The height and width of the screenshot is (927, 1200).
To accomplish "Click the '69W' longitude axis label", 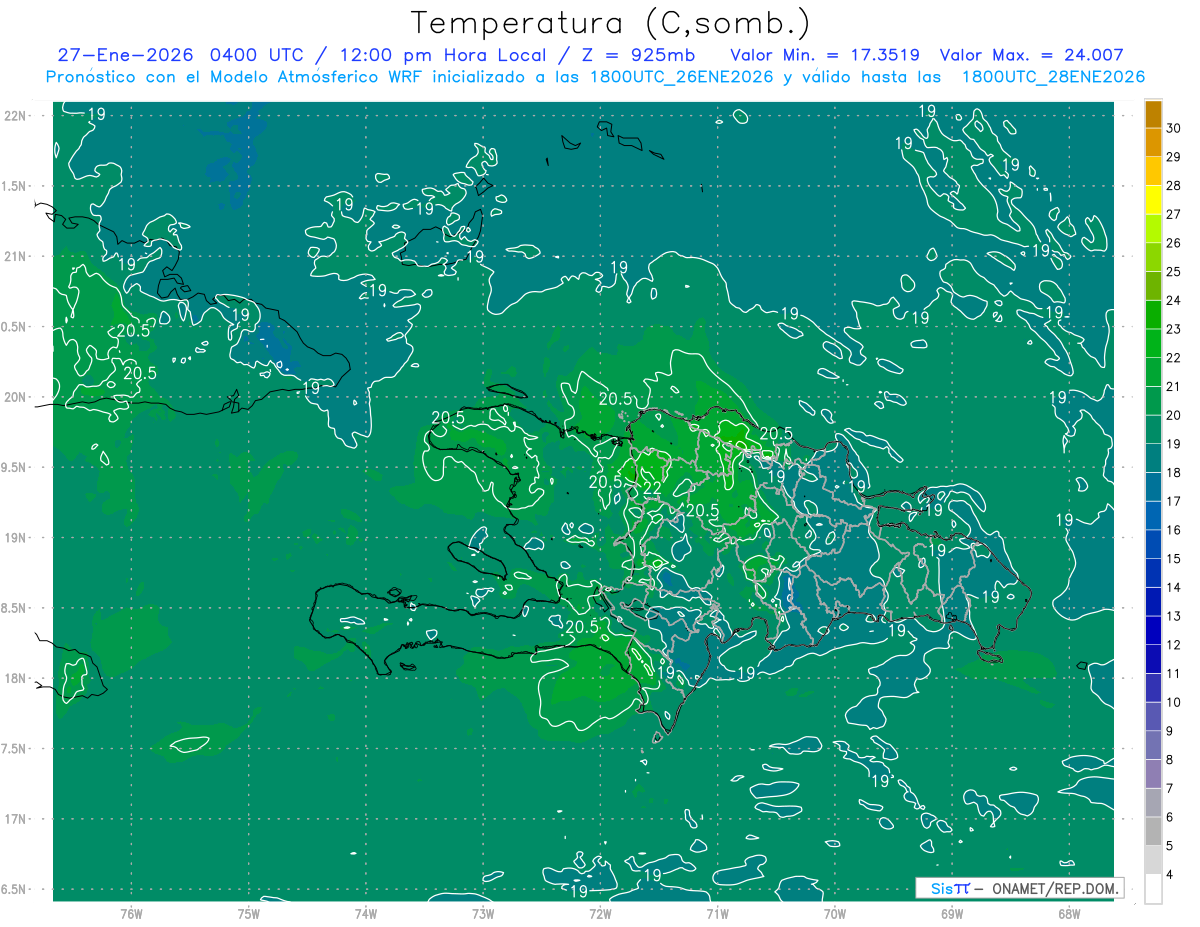I will pos(952,914).
